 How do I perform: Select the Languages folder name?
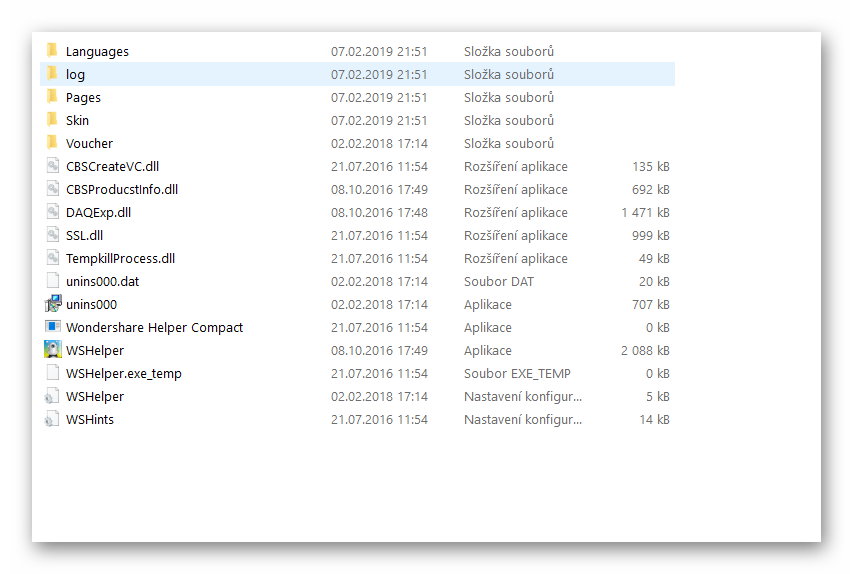click(x=97, y=52)
